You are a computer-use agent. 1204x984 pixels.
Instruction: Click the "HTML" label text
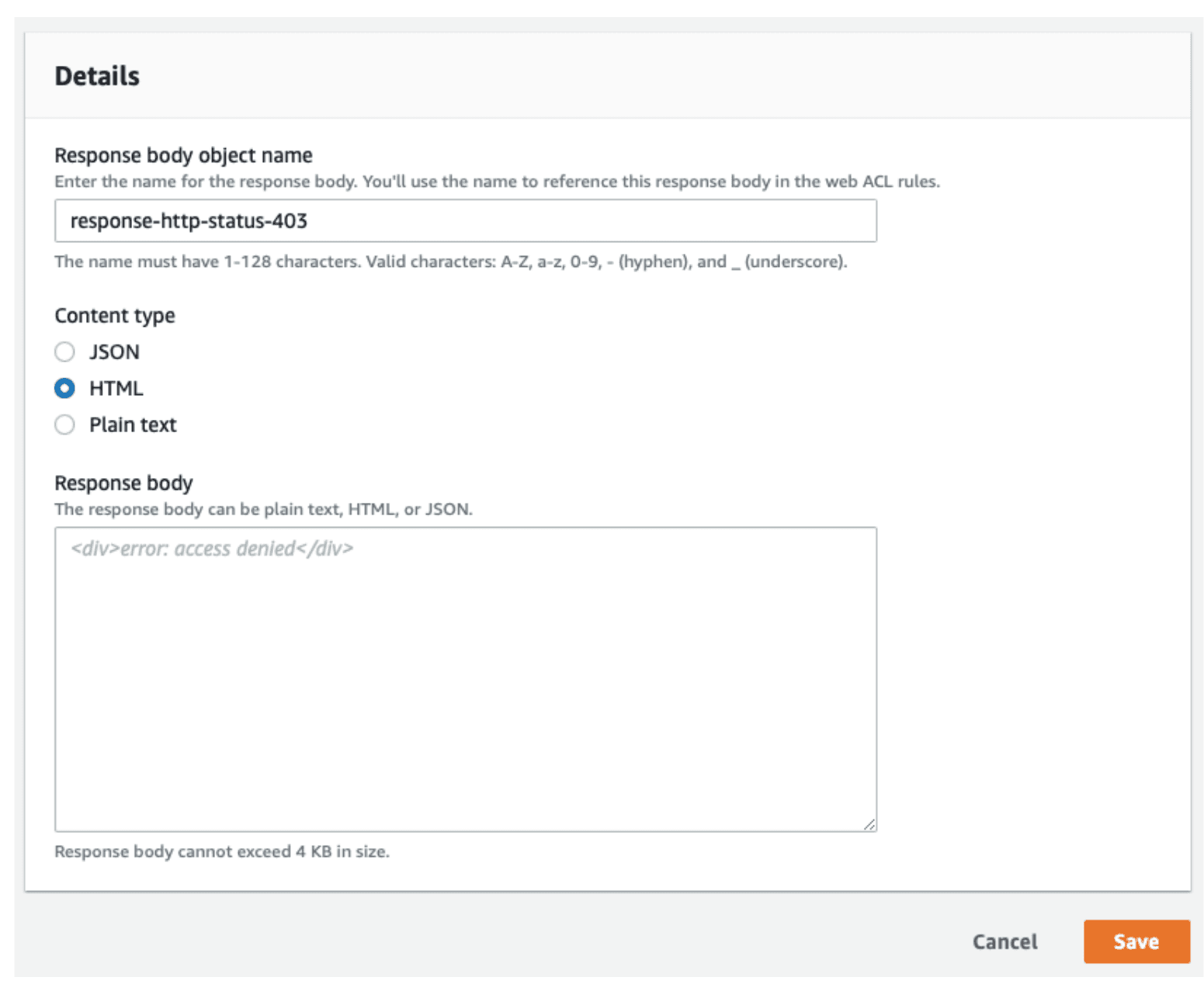[116, 388]
